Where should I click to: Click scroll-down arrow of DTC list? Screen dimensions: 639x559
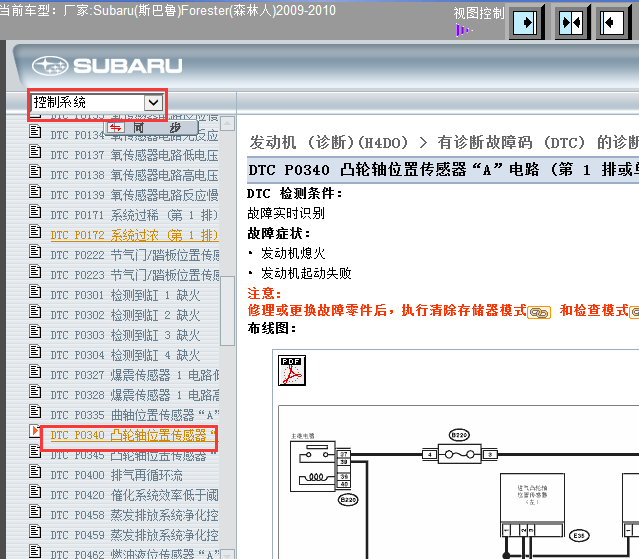pyautogui.click(x=227, y=554)
